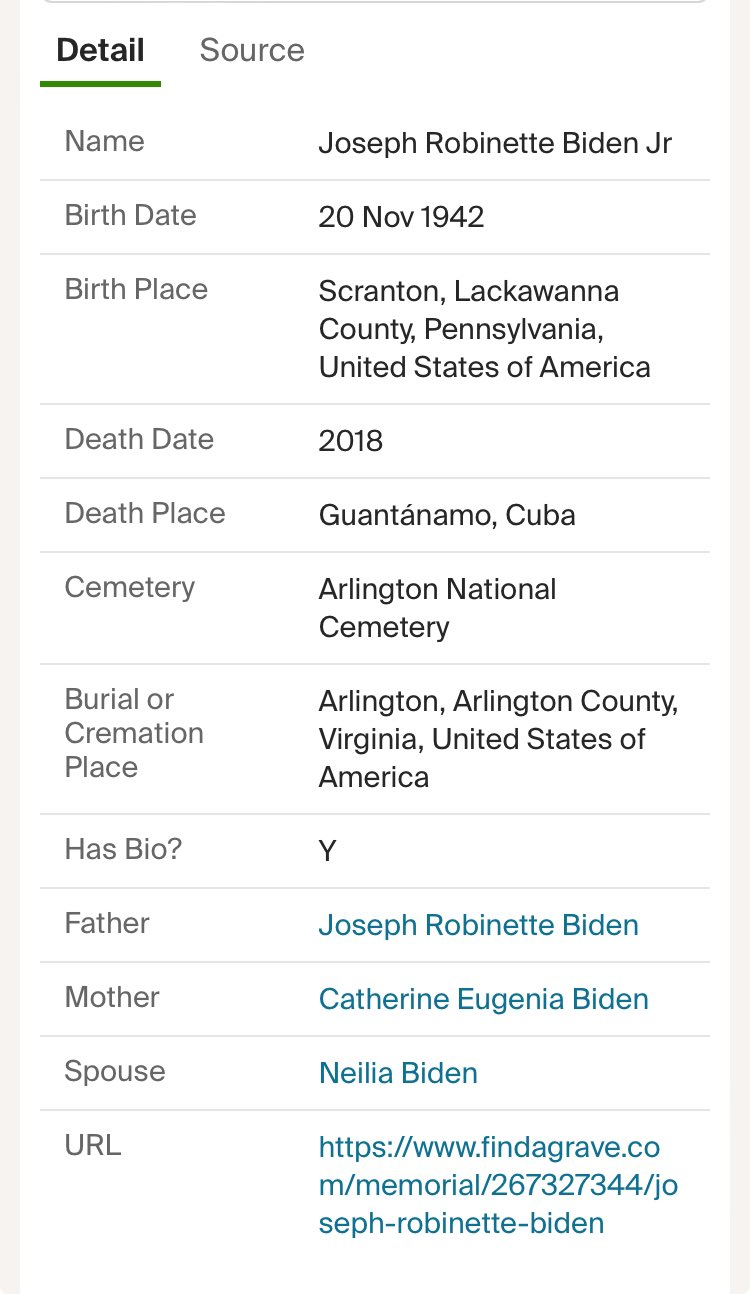
Task: Click the Arlington National Cemetery value
Action: coord(437,608)
